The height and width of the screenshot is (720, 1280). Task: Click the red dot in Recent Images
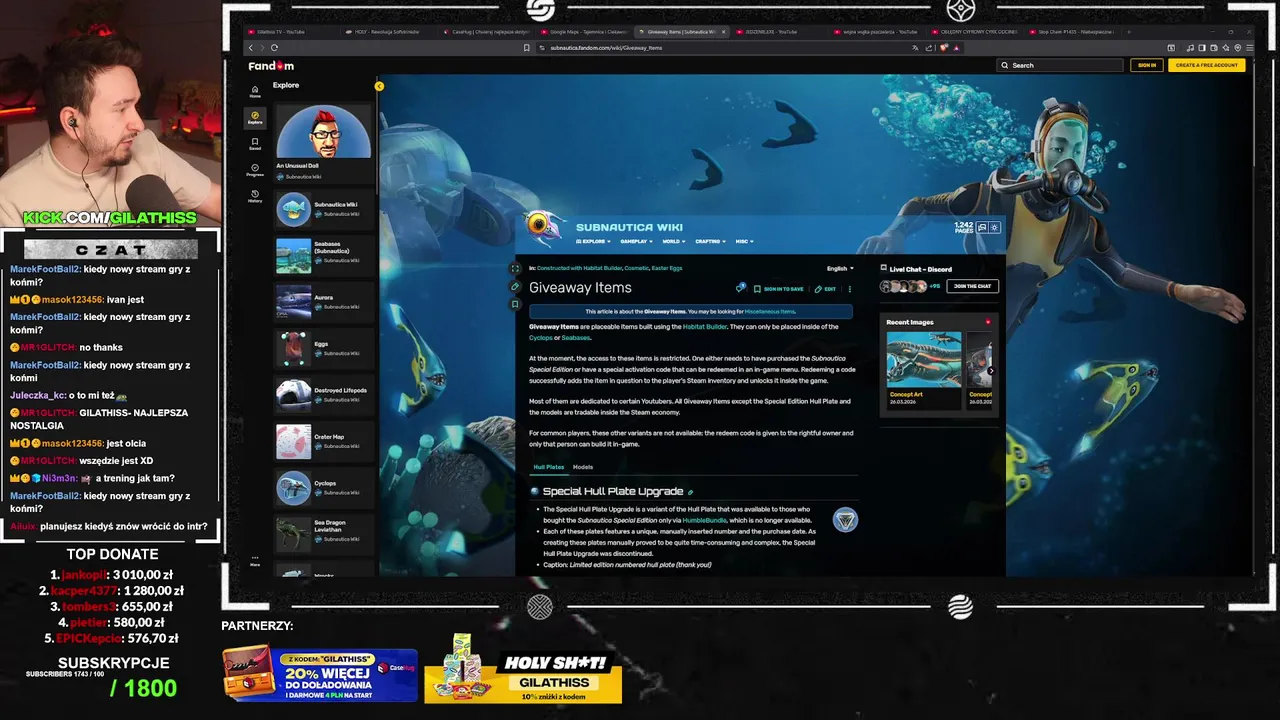click(988, 322)
